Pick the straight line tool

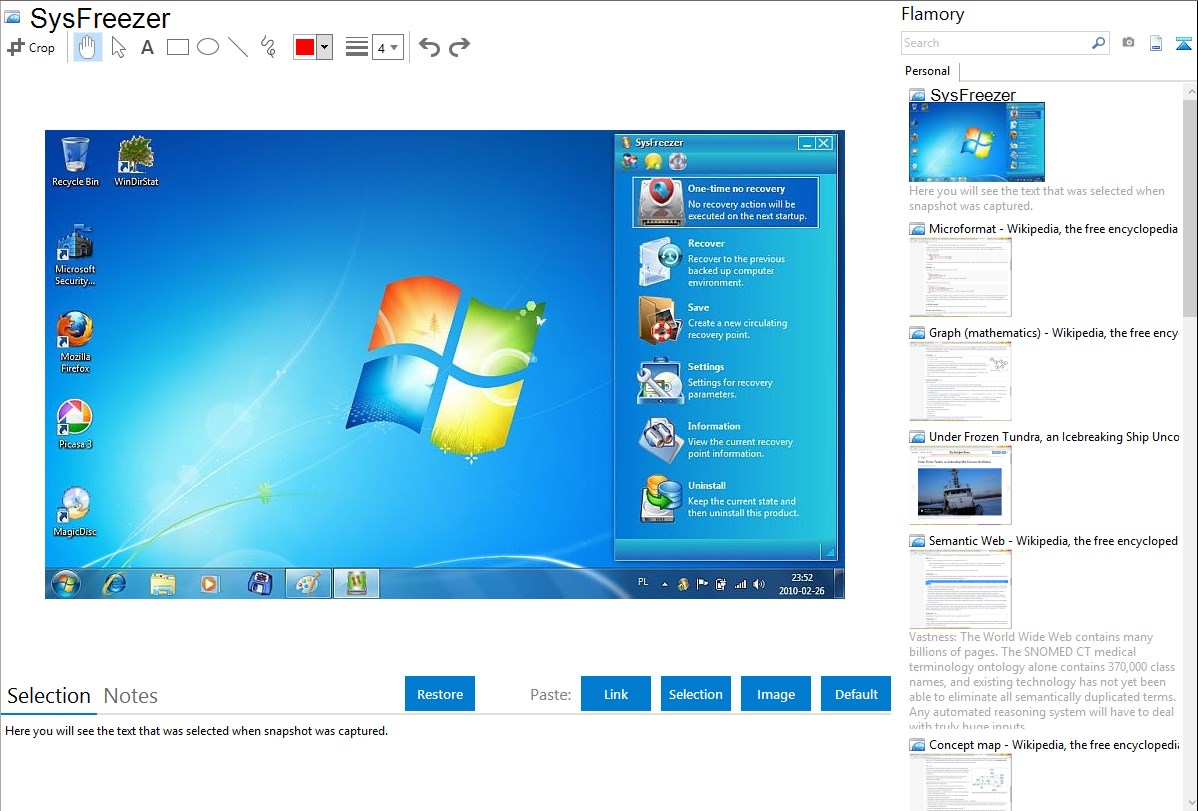[238, 47]
